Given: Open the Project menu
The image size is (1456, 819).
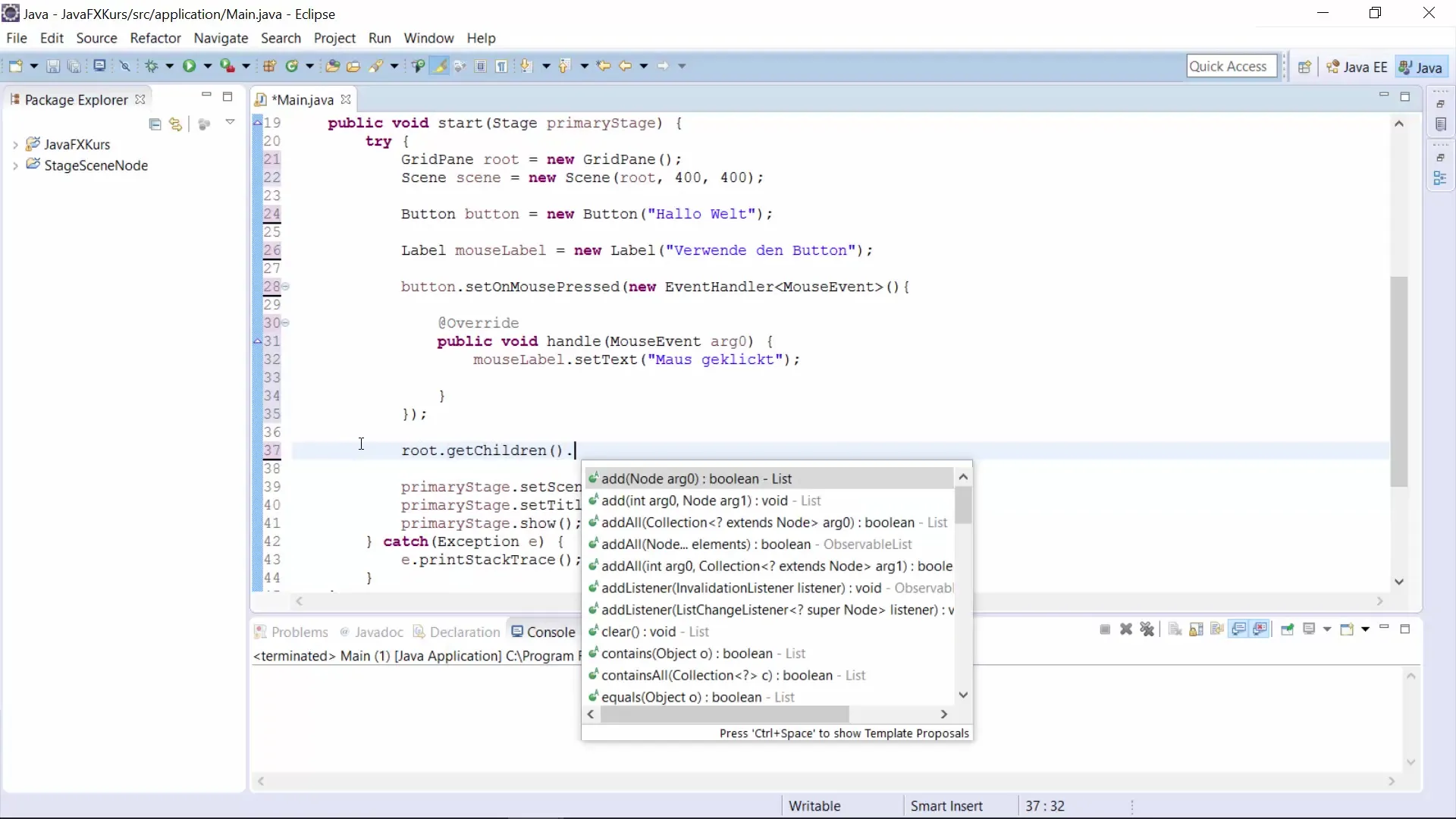Looking at the screenshot, I should point(334,38).
